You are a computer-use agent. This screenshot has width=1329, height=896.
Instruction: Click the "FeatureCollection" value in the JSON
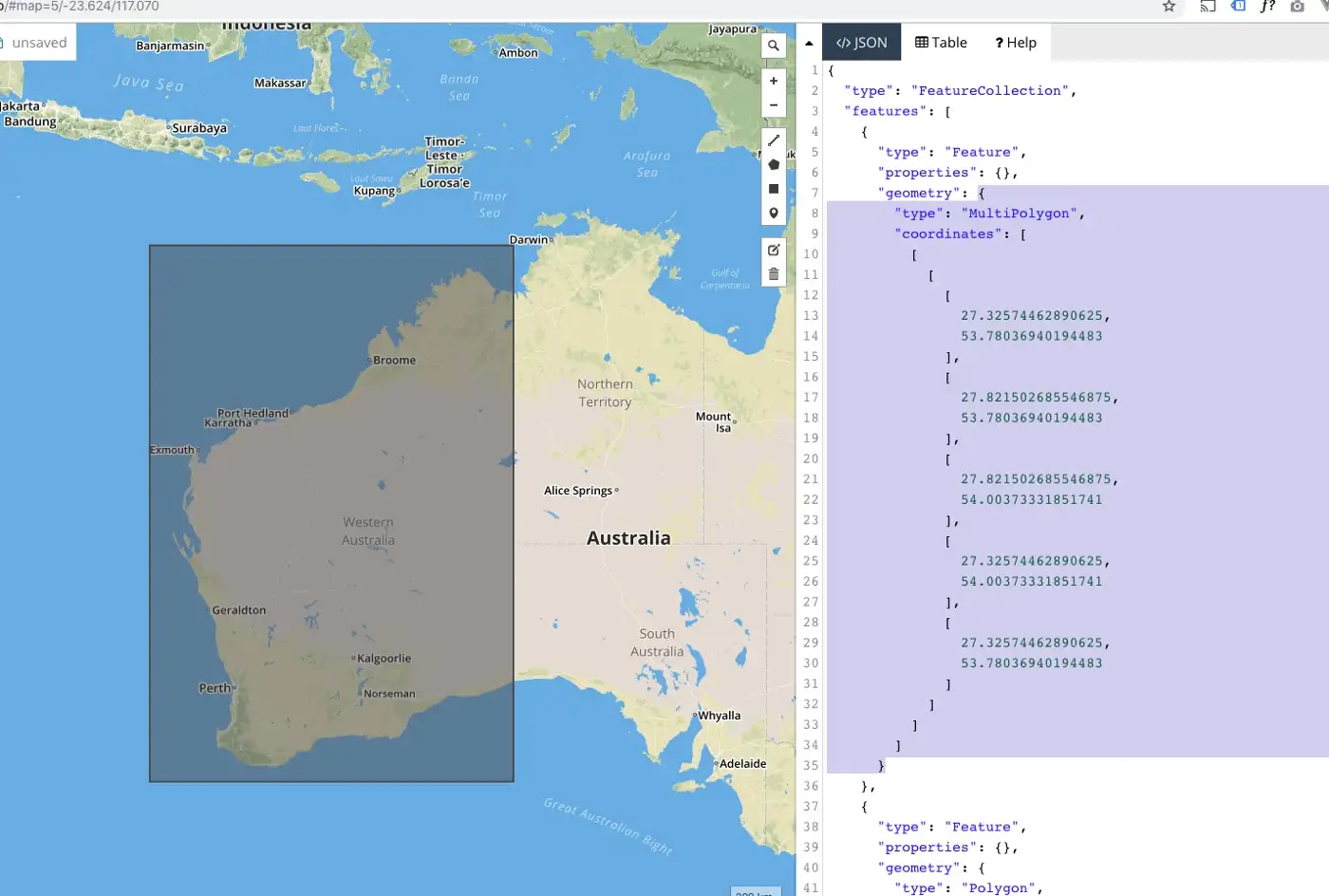click(990, 91)
